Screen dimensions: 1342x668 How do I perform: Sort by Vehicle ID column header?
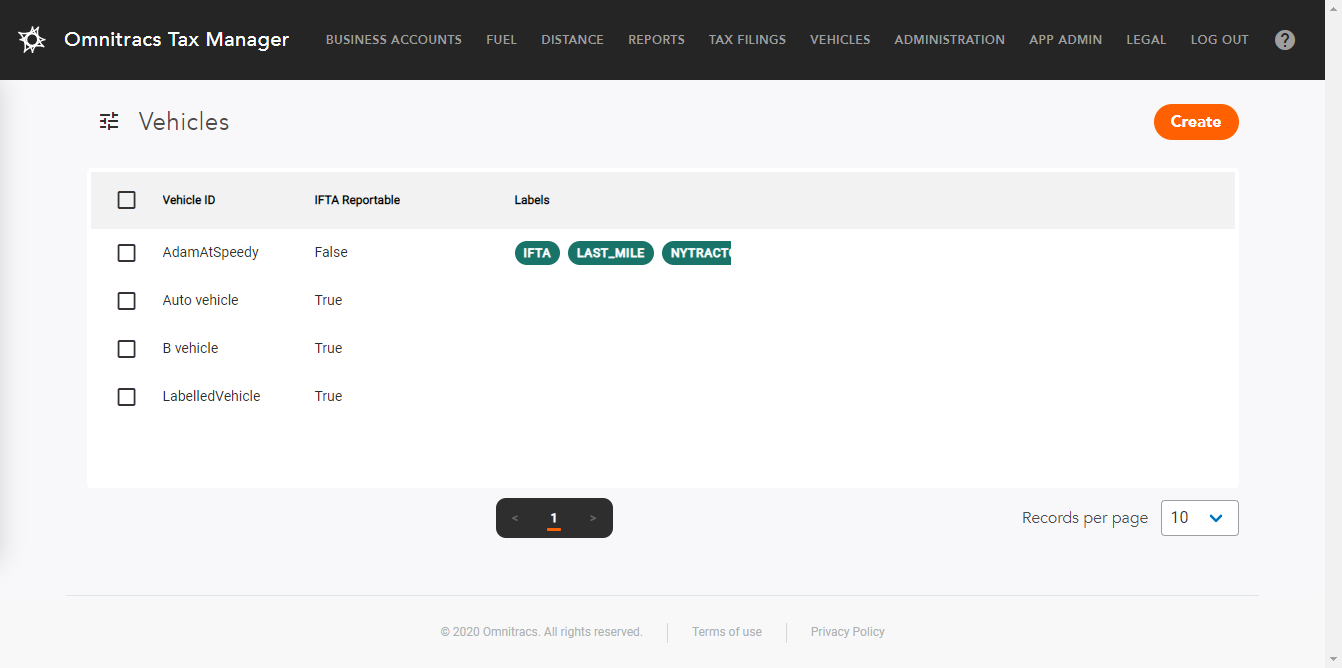[x=189, y=200]
